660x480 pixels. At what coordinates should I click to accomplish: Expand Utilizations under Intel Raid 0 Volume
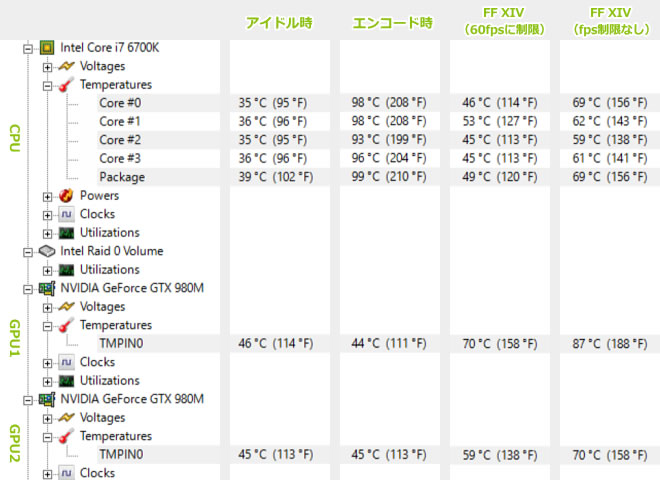coord(47,271)
